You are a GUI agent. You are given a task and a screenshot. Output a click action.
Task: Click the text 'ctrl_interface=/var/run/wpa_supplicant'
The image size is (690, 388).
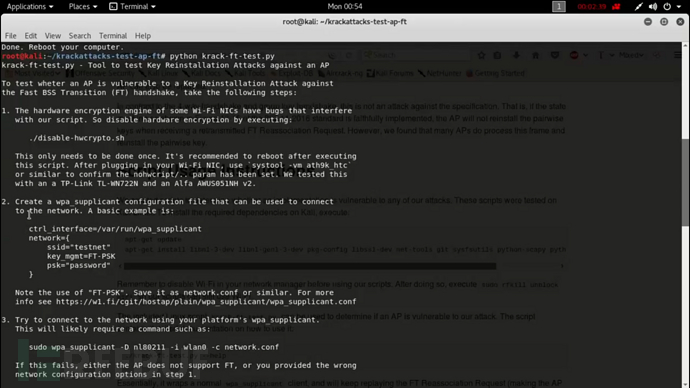[x=115, y=229]
